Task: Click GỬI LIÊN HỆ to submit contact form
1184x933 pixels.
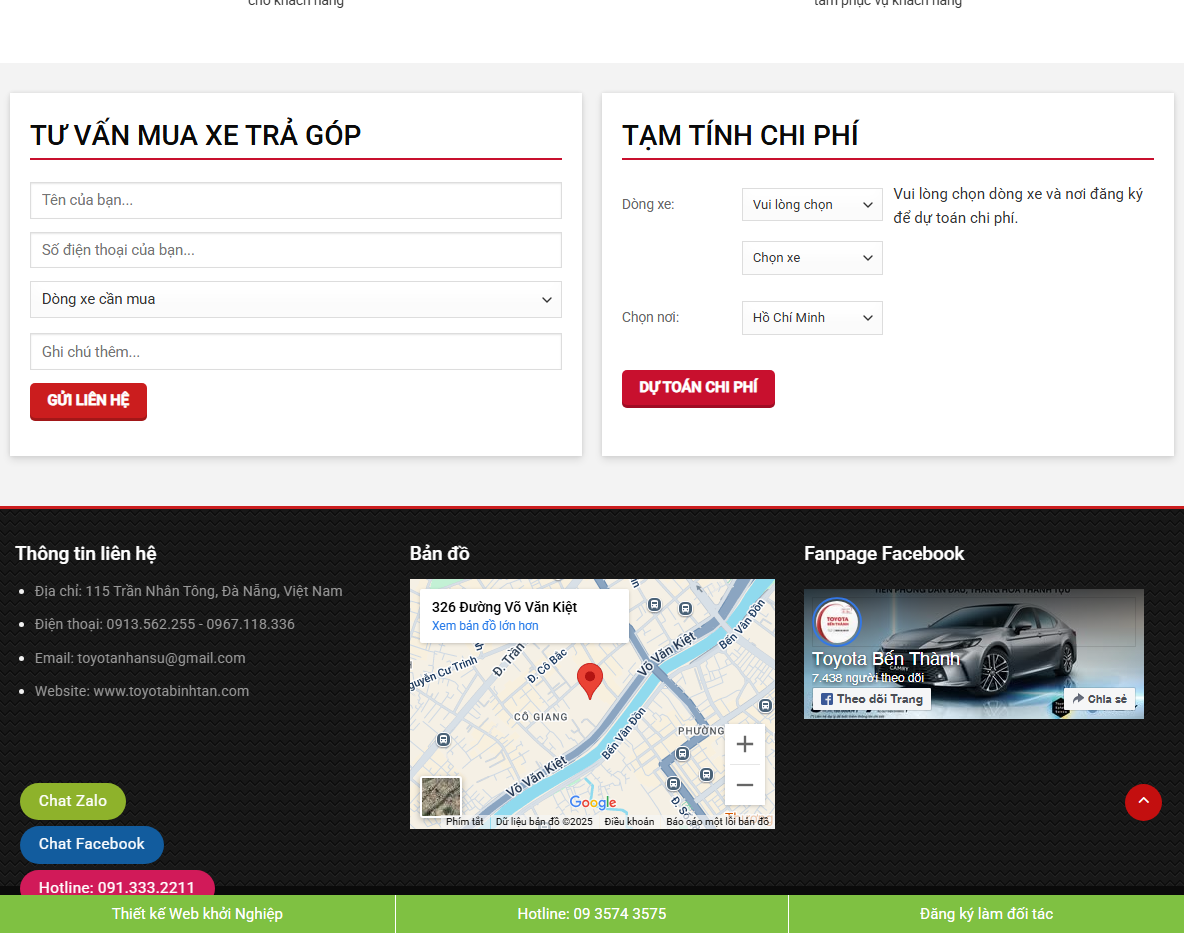Action: point(88,401)
